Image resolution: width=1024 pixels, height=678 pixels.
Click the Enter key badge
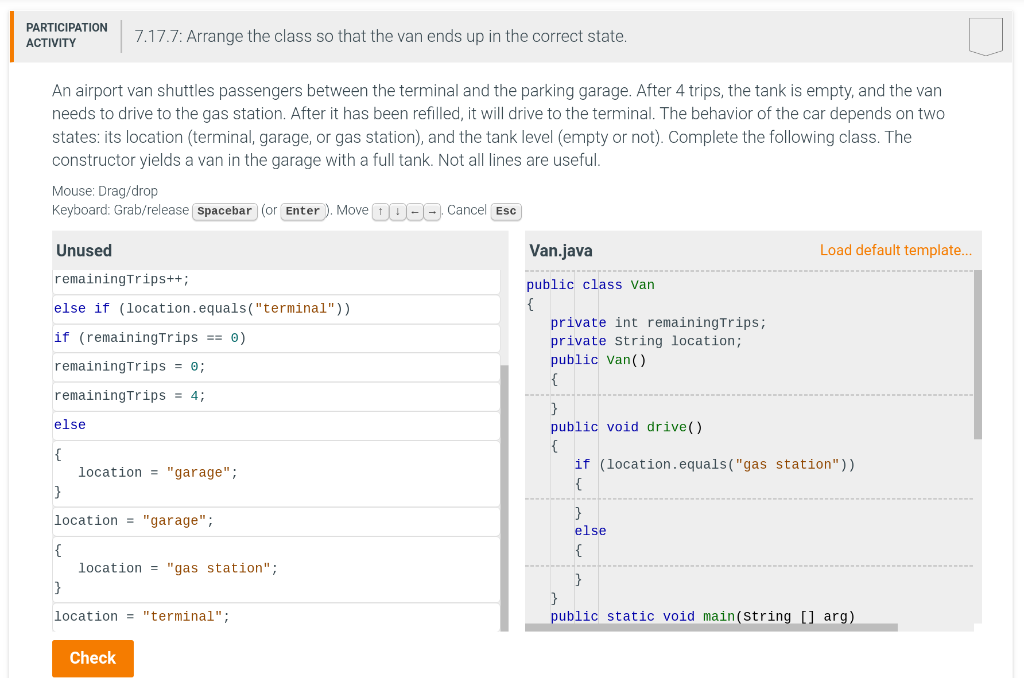coord(303,211)
